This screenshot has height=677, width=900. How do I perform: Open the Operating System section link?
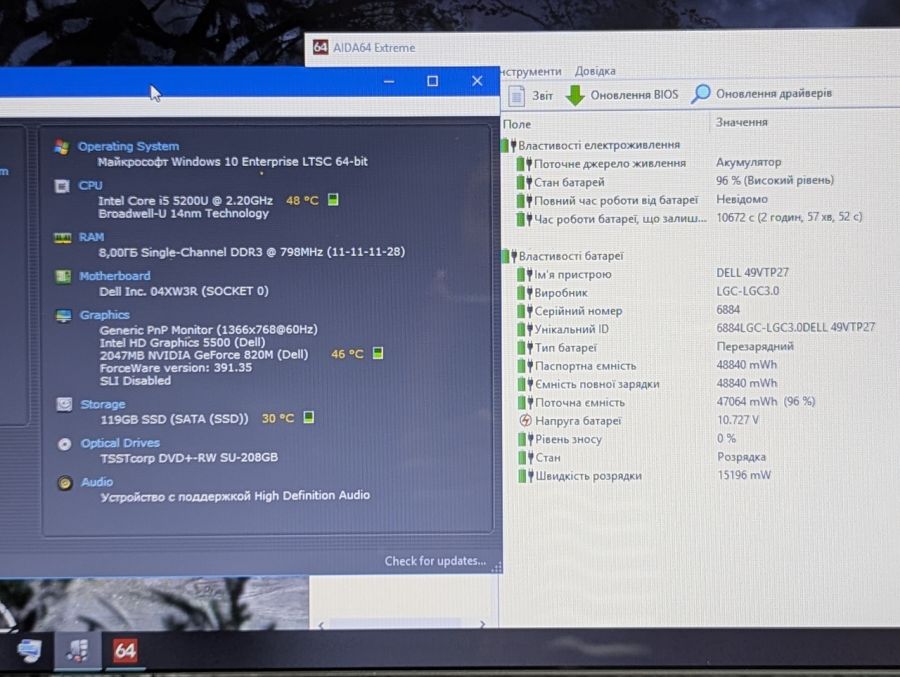coord(128,146)
